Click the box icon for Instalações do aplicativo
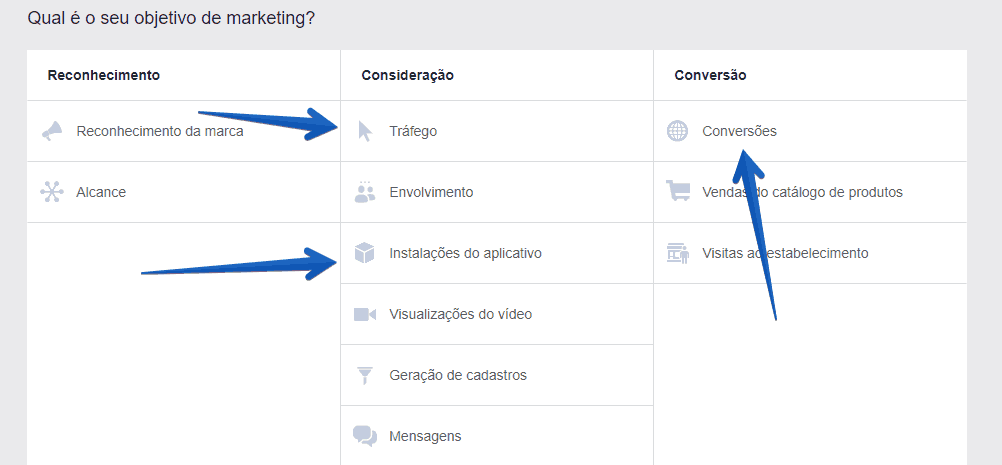This screenshot has height=465, width=1002. pyautogui.click(x=364, y=253)
